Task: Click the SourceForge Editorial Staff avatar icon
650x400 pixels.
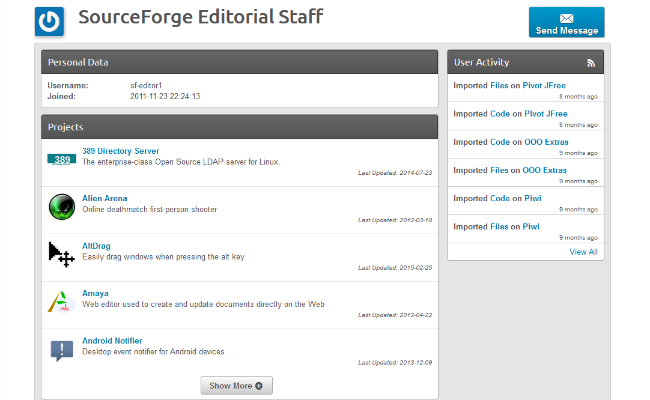Action: (x=49, y=22)
